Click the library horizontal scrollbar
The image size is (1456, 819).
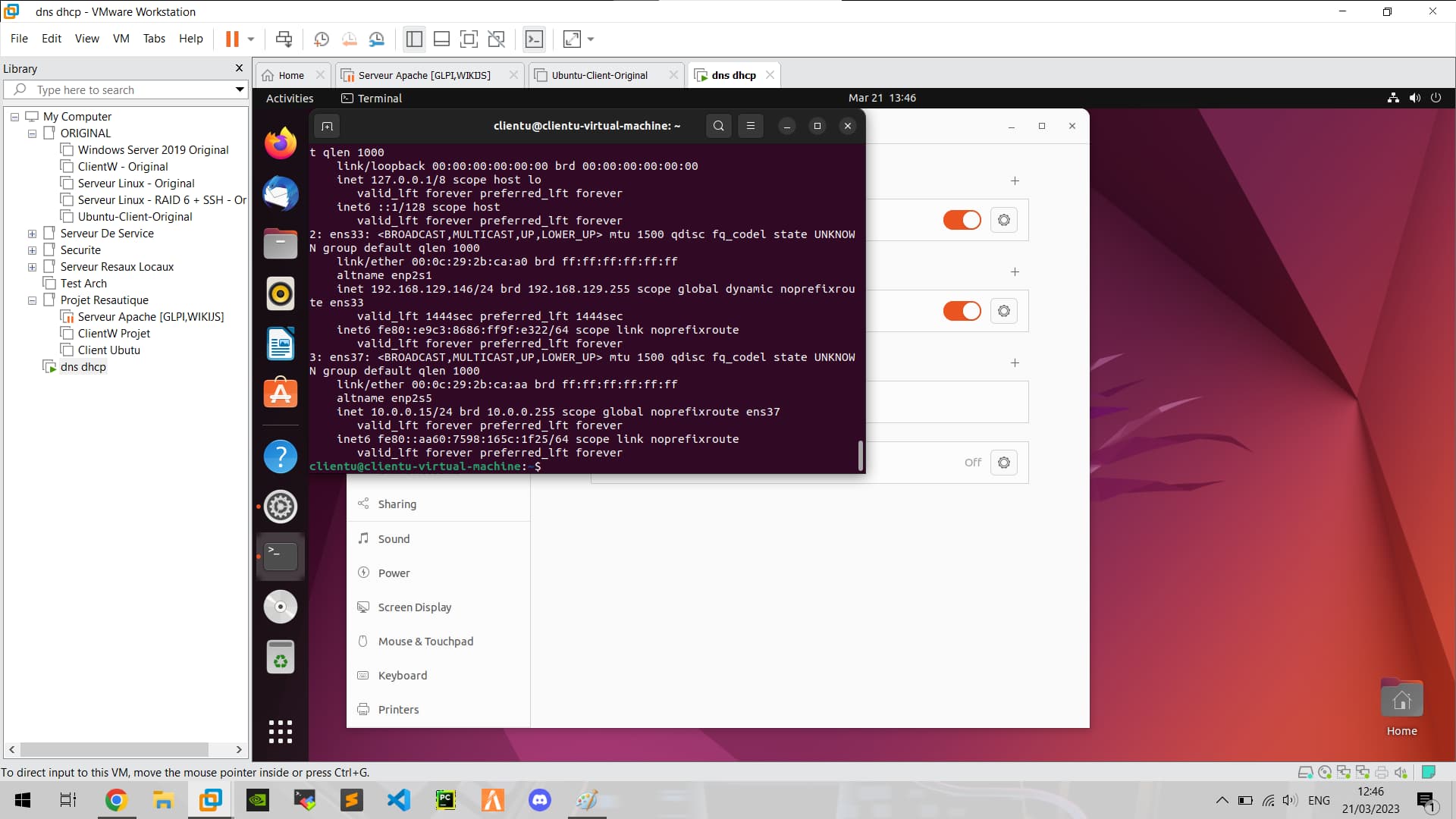tap(114, 749)
